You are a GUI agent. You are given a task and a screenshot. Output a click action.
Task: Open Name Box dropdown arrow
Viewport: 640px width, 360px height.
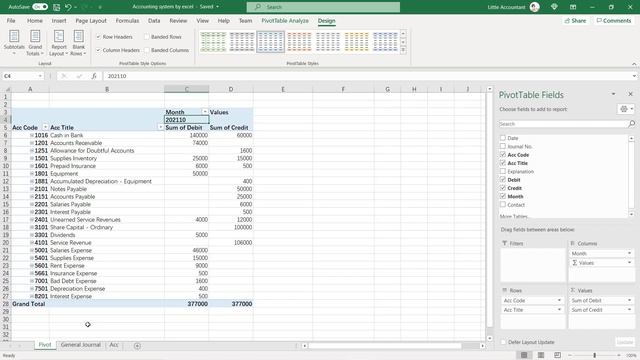(40, 76)
